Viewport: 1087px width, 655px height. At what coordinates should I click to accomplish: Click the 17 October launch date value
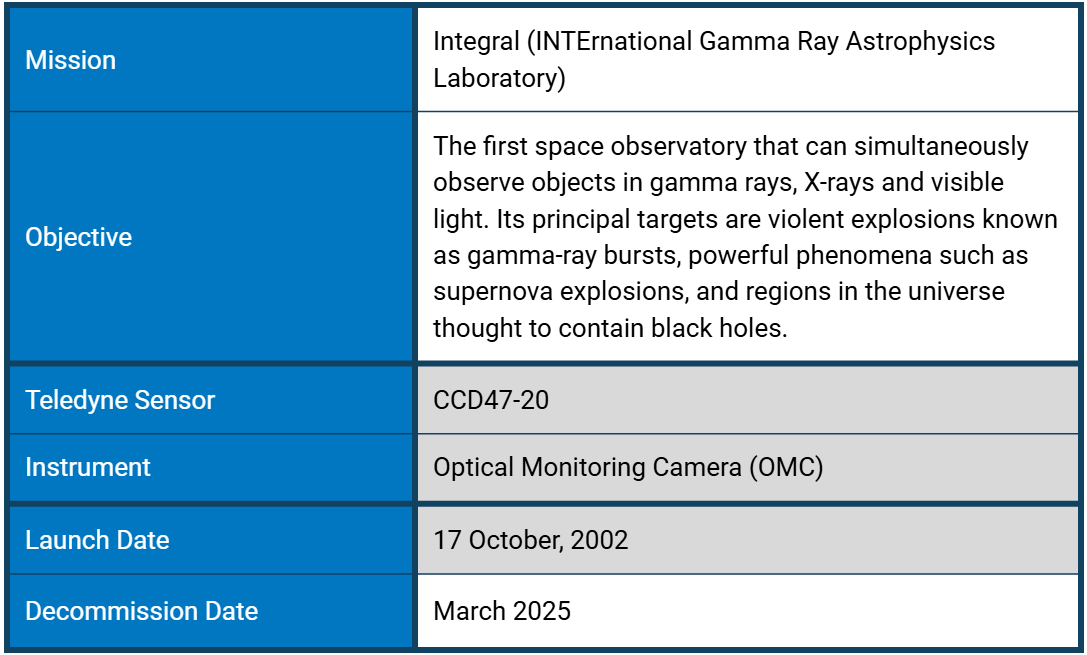click(531, 540)
